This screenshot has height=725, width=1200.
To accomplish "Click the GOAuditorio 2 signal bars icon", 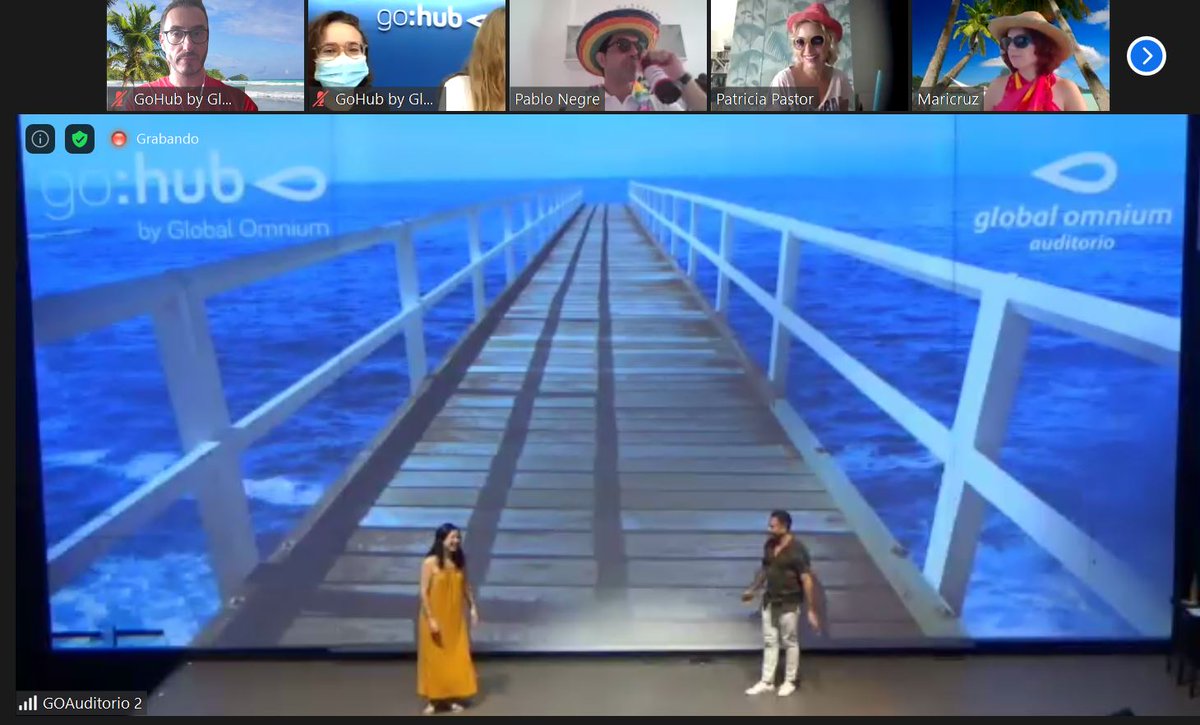I will coord(28,703).
